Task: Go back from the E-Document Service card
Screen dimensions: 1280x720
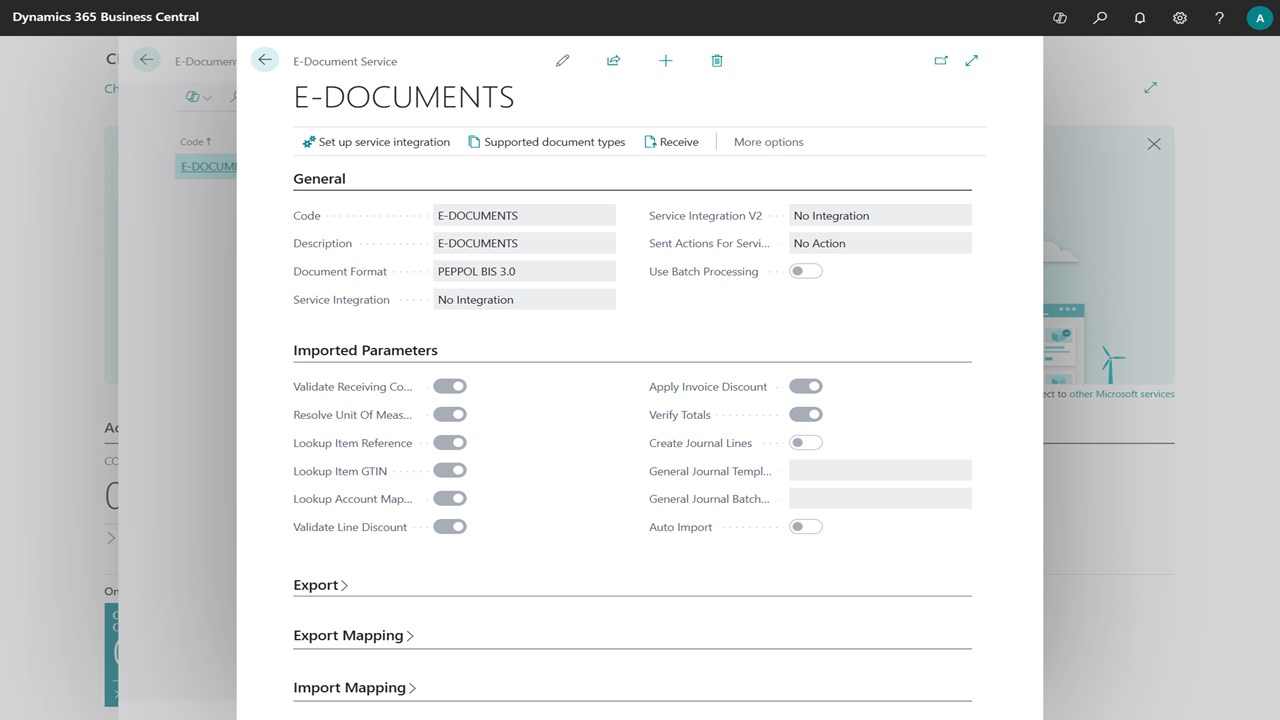Action: (x=265, y=60)
